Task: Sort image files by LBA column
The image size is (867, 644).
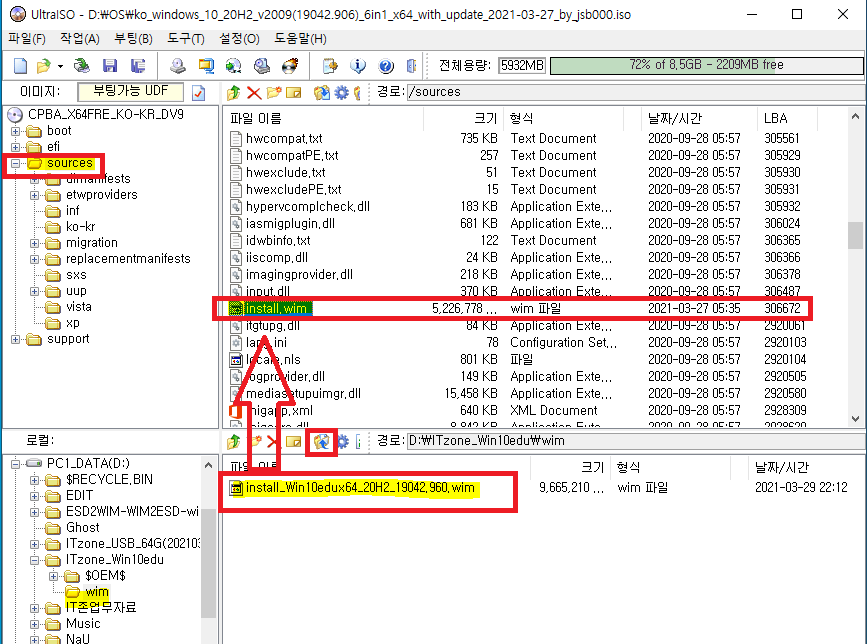Action: click(786, 118)
